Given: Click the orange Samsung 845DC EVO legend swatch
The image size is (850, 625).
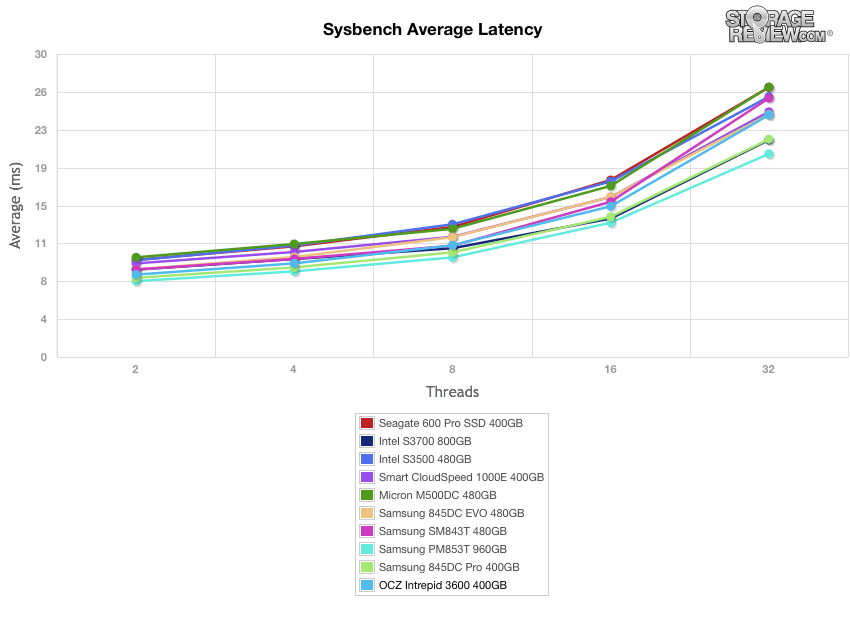Looking at the screenshot, I should point(367,513).
